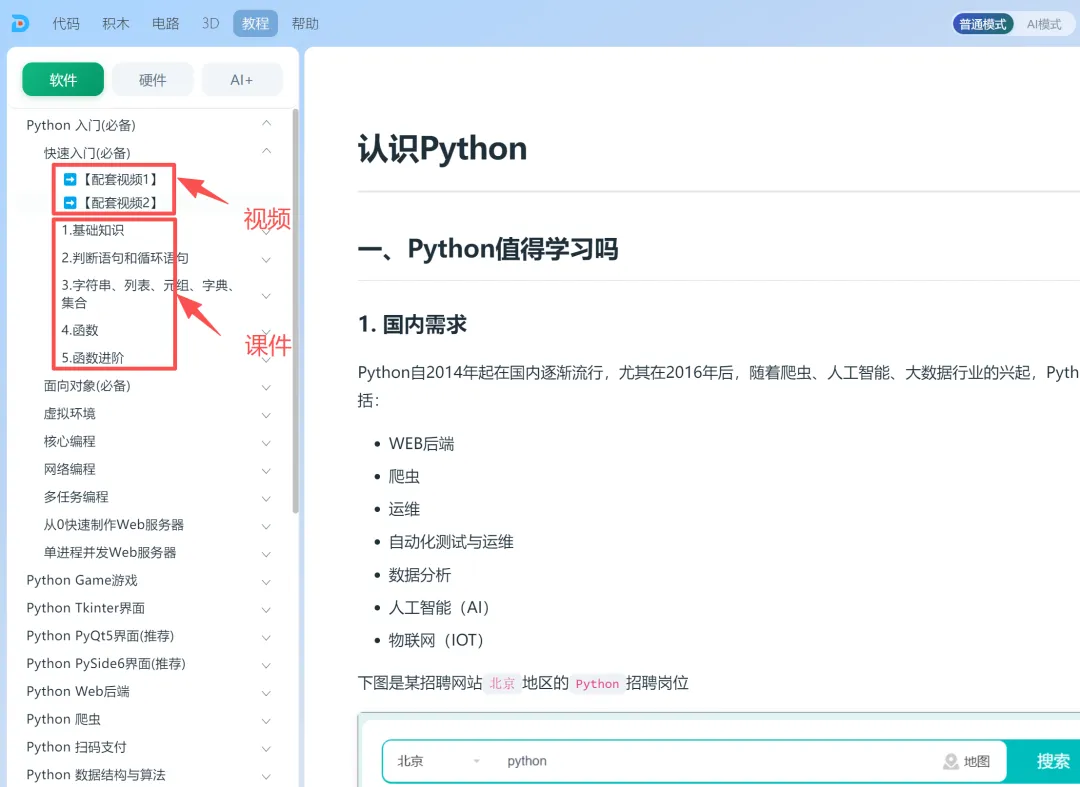This screenshot has width=1080, height=787.
Task: Select the 硬件 tab
Action: [153, 80]
